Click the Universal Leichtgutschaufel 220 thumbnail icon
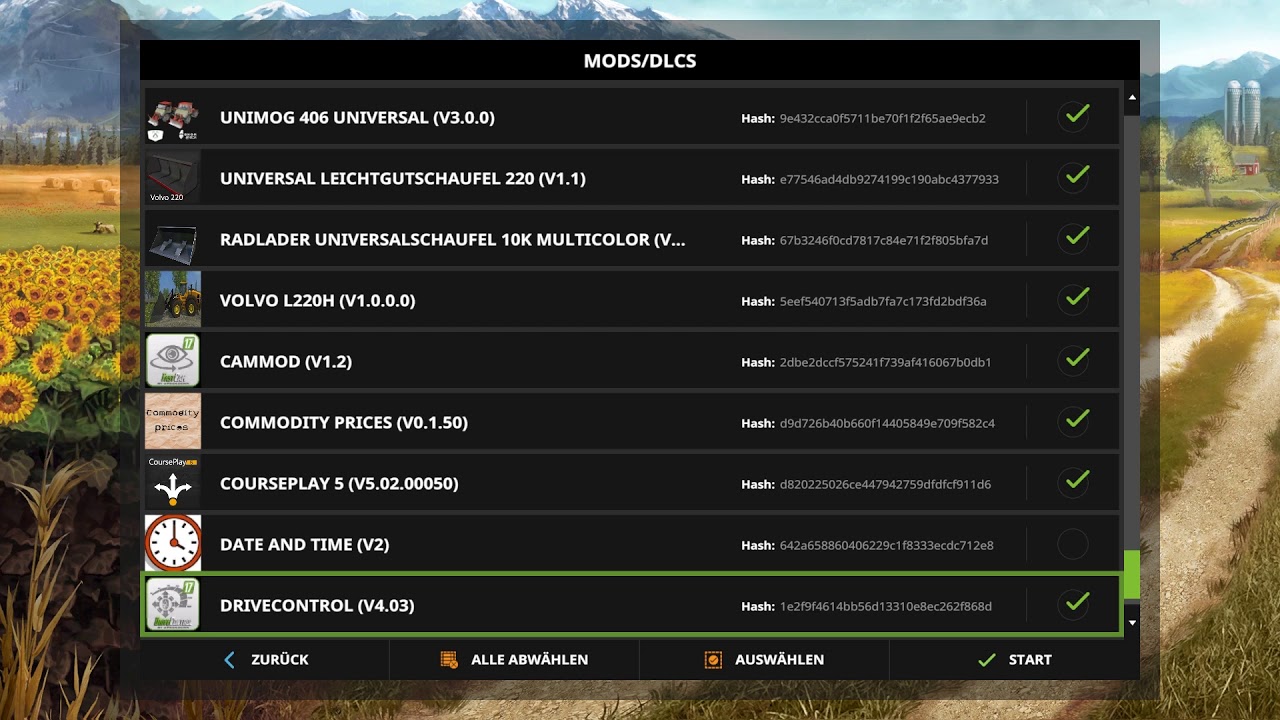Screen dimensions: 1280x720 point(173,179)
